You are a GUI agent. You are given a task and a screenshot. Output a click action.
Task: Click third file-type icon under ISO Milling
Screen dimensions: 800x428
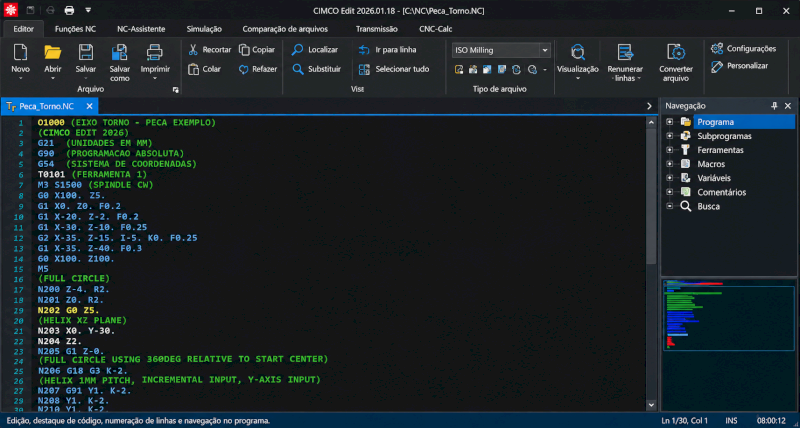(487, 69)
